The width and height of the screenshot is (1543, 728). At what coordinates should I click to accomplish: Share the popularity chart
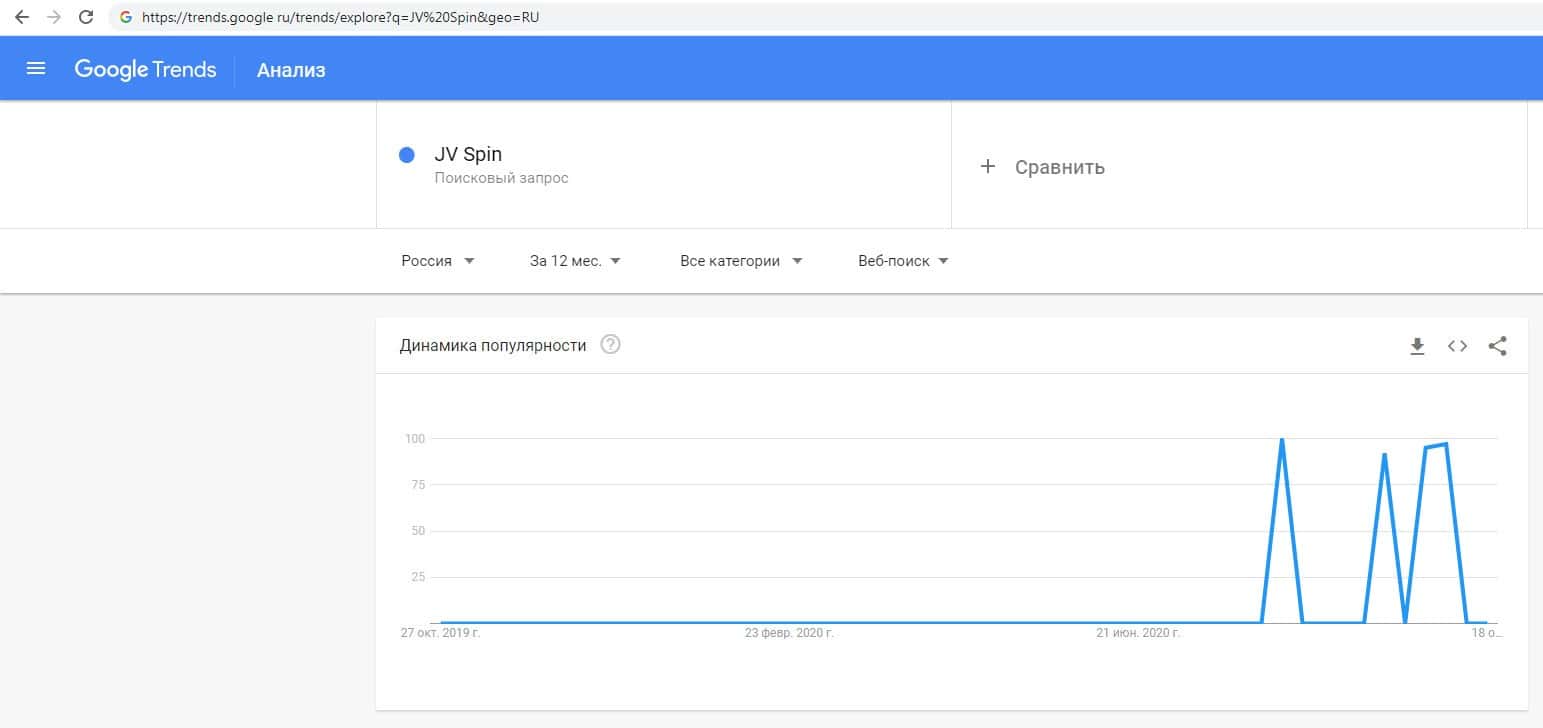(1497, 346)
